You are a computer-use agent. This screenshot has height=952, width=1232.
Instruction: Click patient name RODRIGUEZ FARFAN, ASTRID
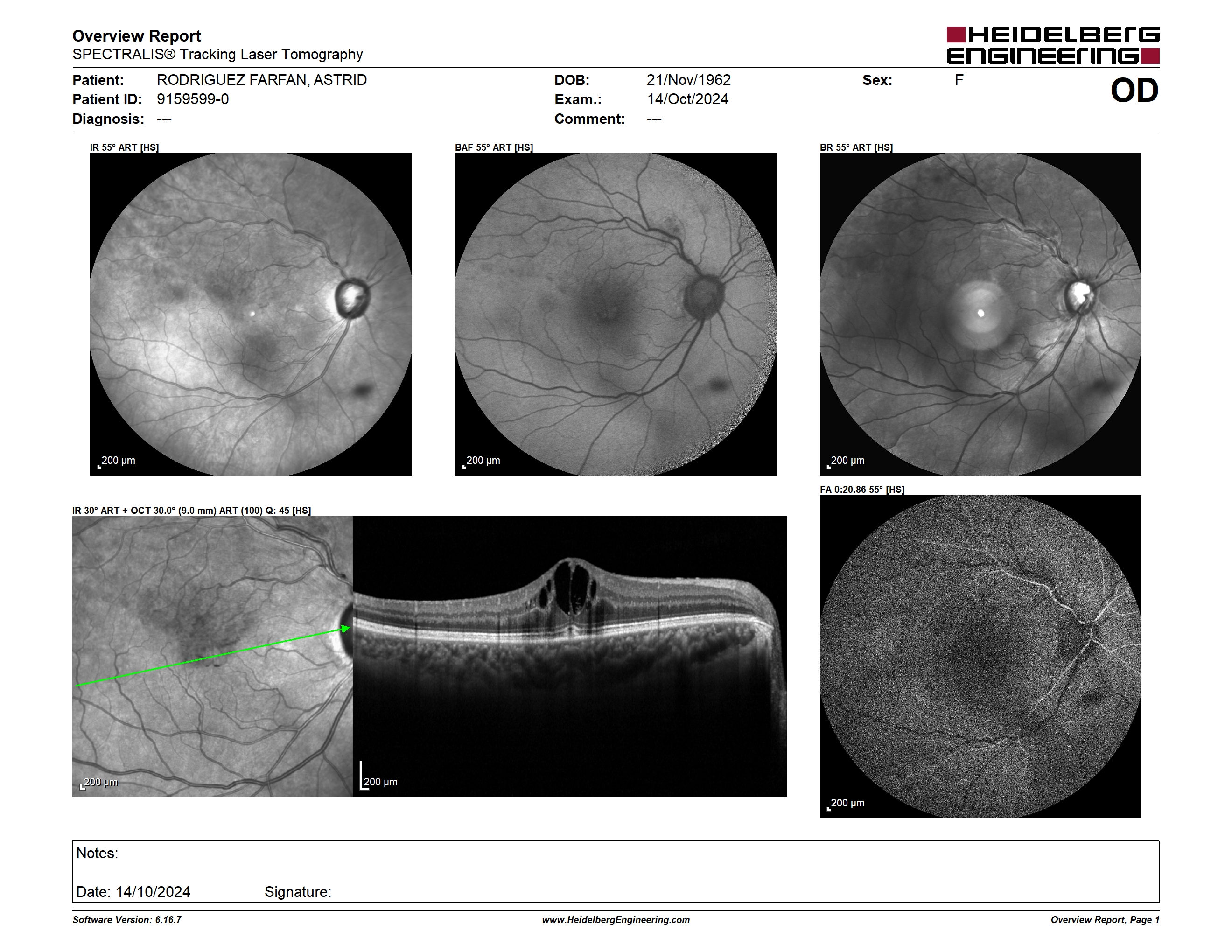pyautogui.click(x=262, y=80)
